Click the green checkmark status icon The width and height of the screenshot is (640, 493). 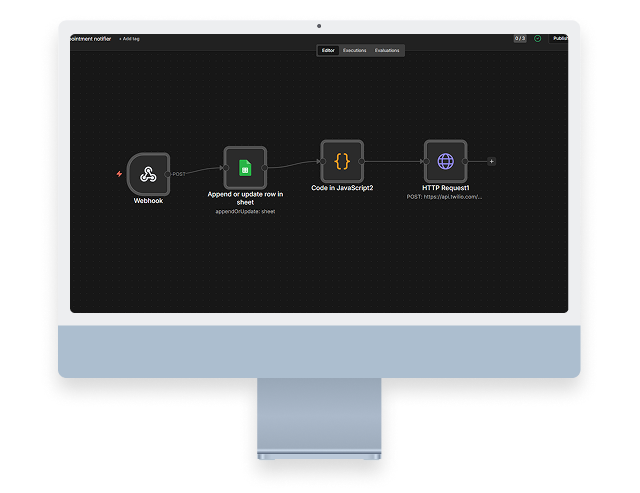[538, 38]
